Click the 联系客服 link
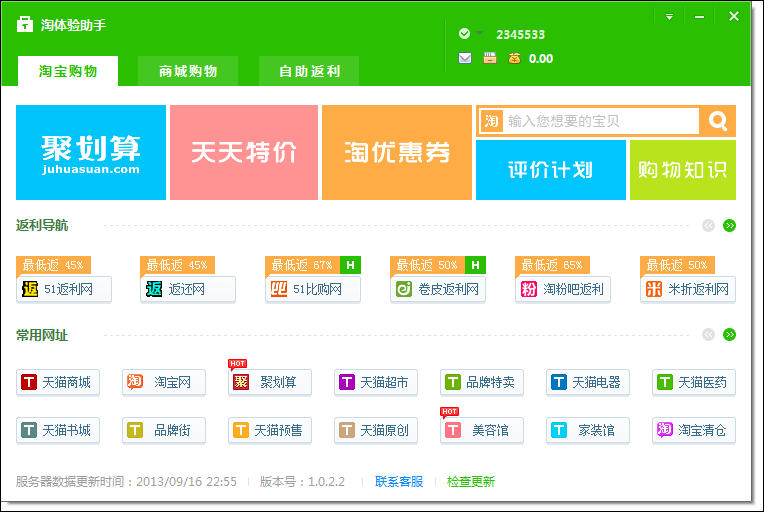Screen dimensions: 764x512 [399, 482]
